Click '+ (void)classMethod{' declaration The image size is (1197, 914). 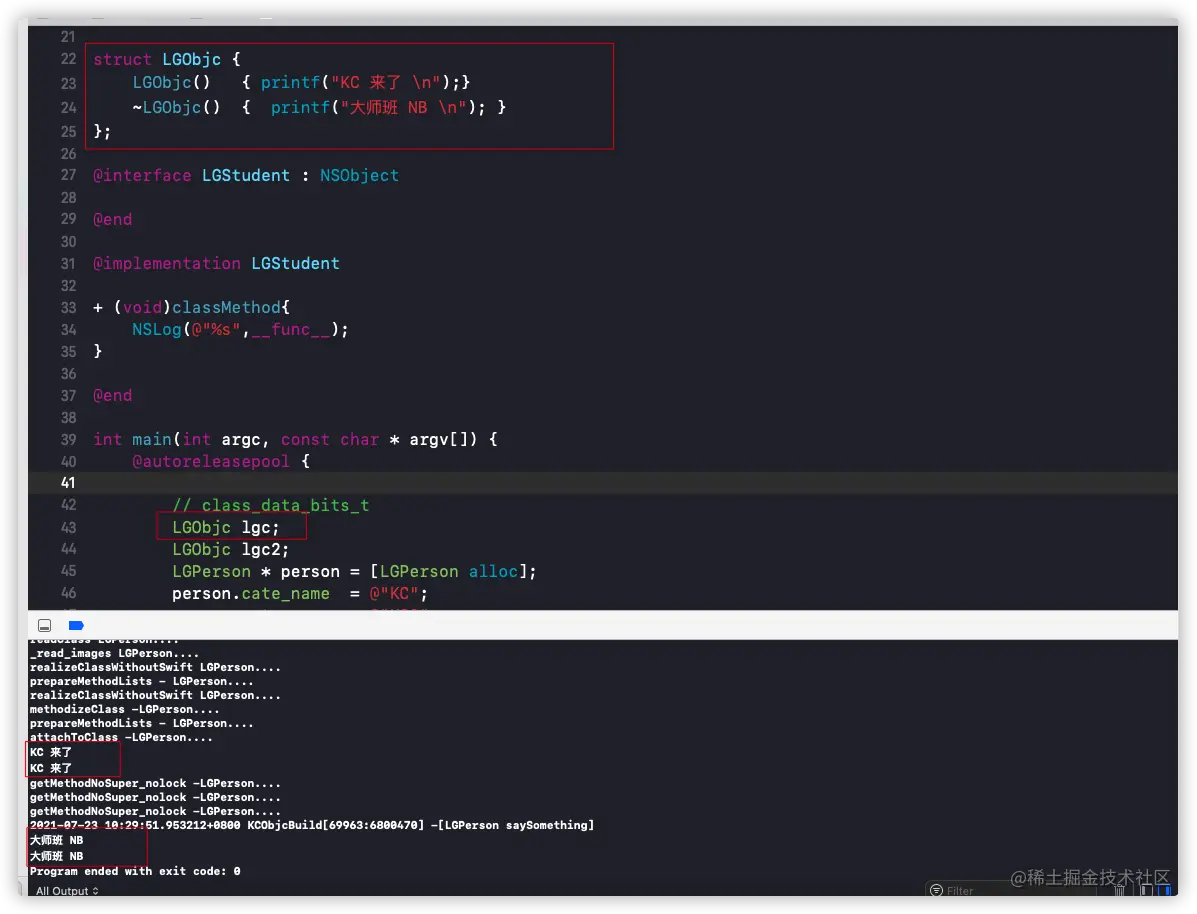point(192,308)
